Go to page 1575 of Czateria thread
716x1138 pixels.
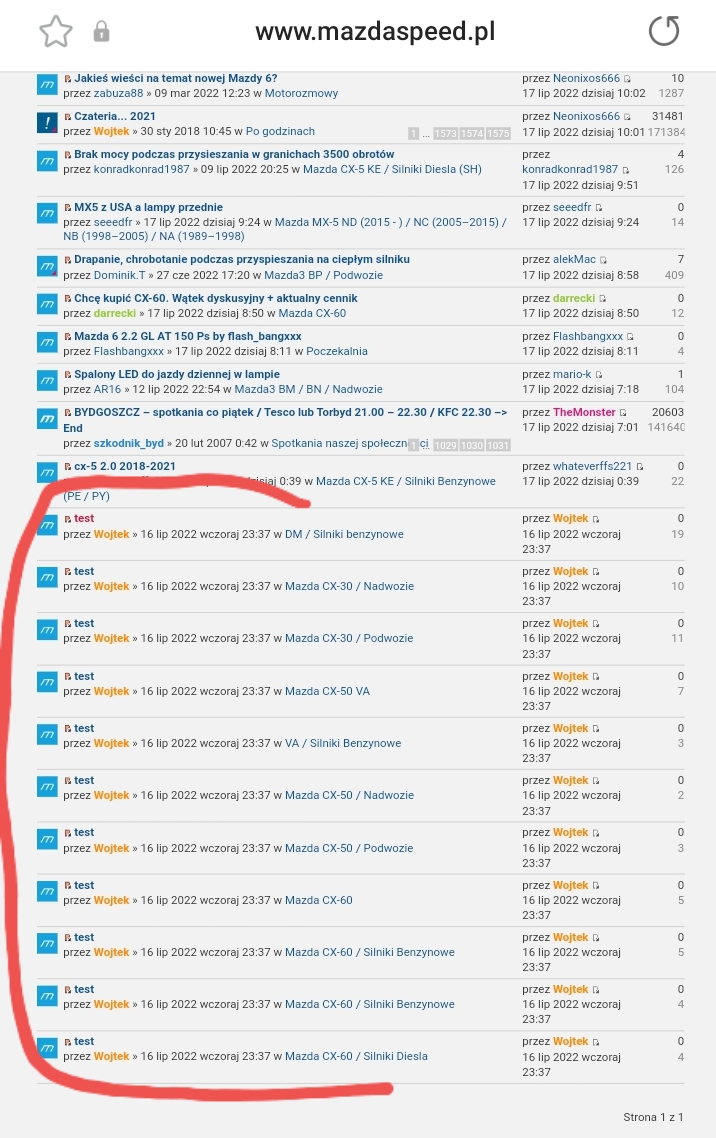click(498, 133)
